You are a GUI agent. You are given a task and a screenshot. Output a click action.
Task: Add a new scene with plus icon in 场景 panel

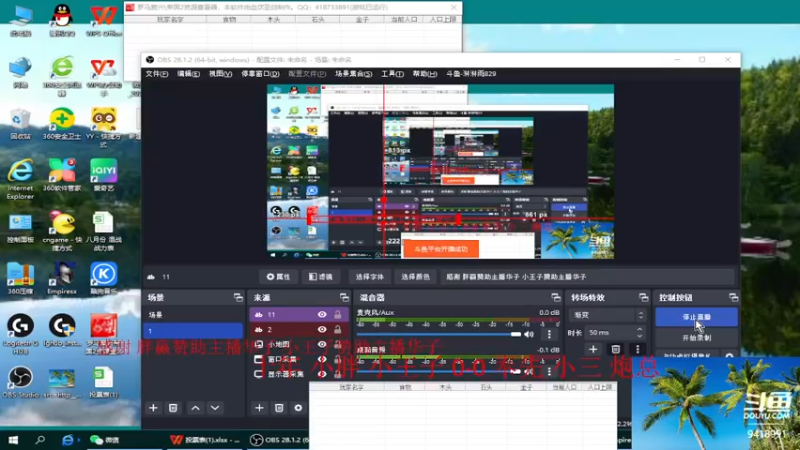pos(153,408)
